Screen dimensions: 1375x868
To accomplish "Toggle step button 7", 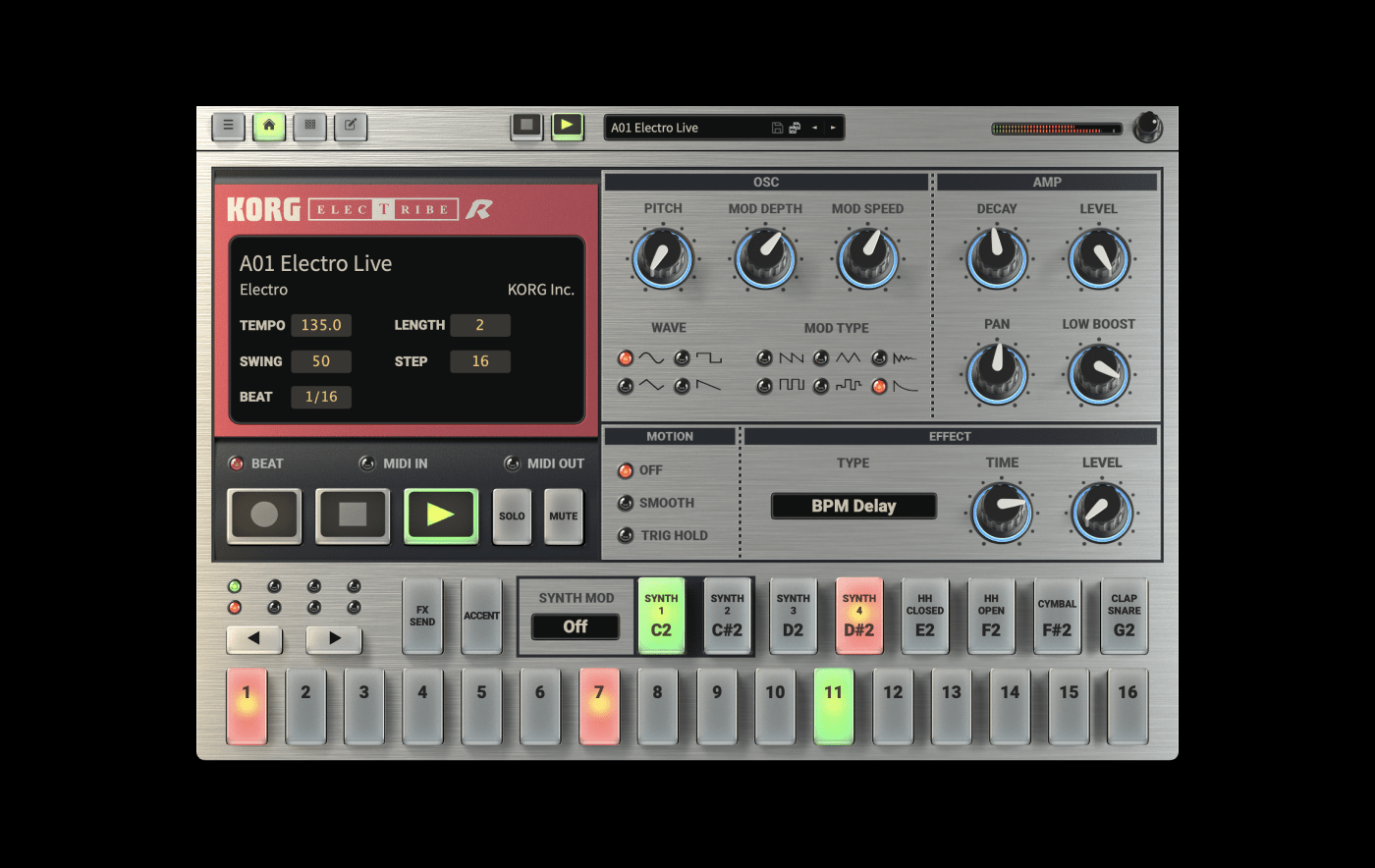I will click(599, 706).
